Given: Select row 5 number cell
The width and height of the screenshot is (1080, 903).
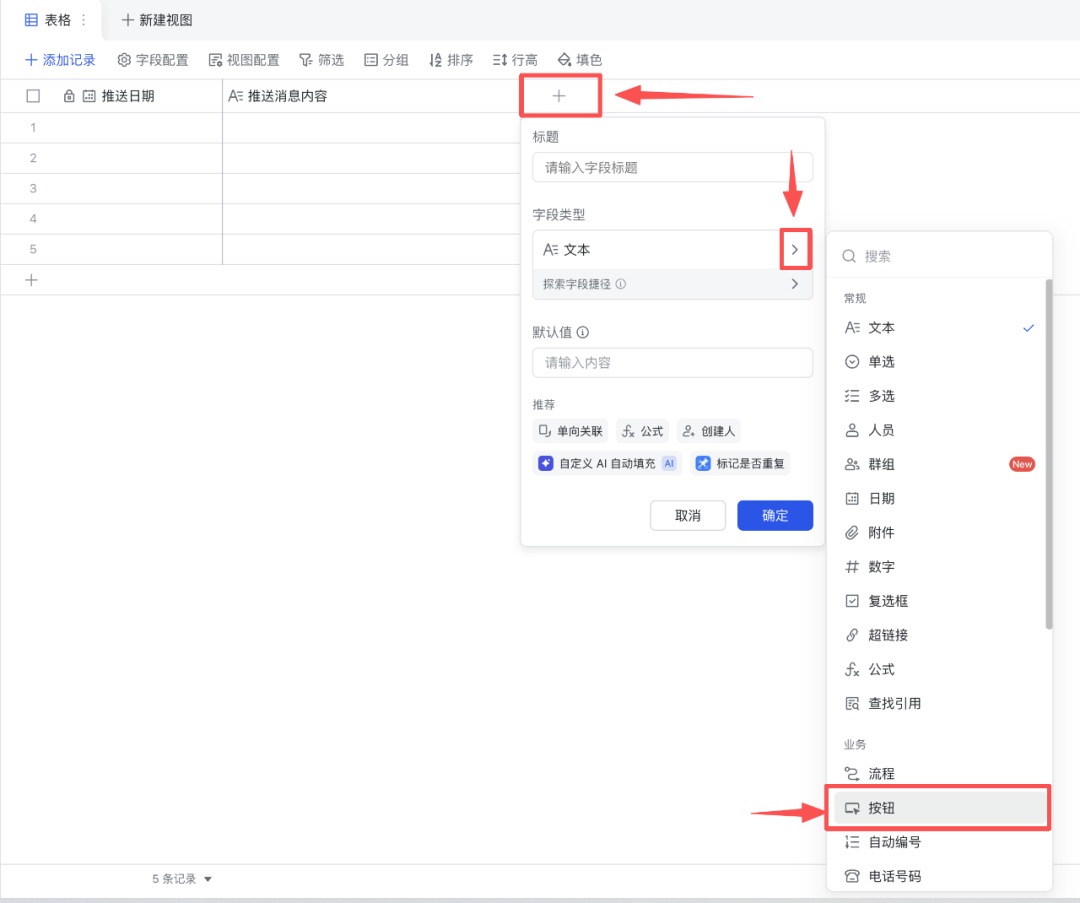Looking at the screenshot, I should (x=33, y=249).
